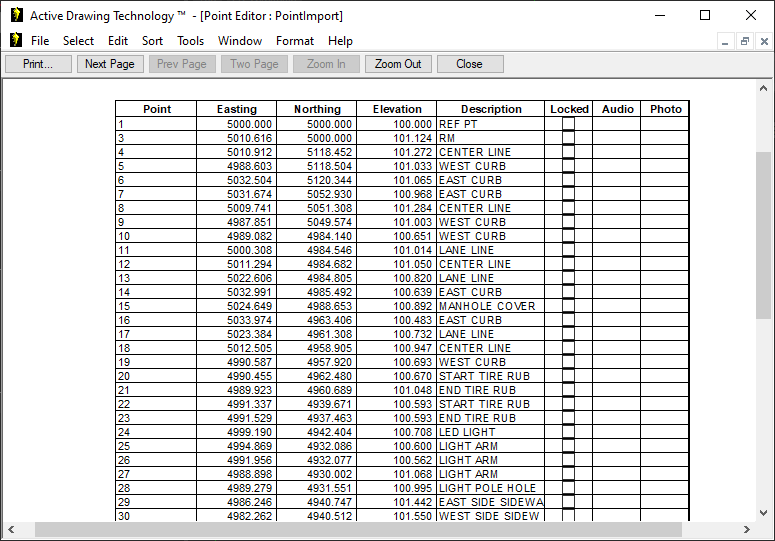
Task: Open the File menu
Action: pyautogui.click(x=40, y=41)
